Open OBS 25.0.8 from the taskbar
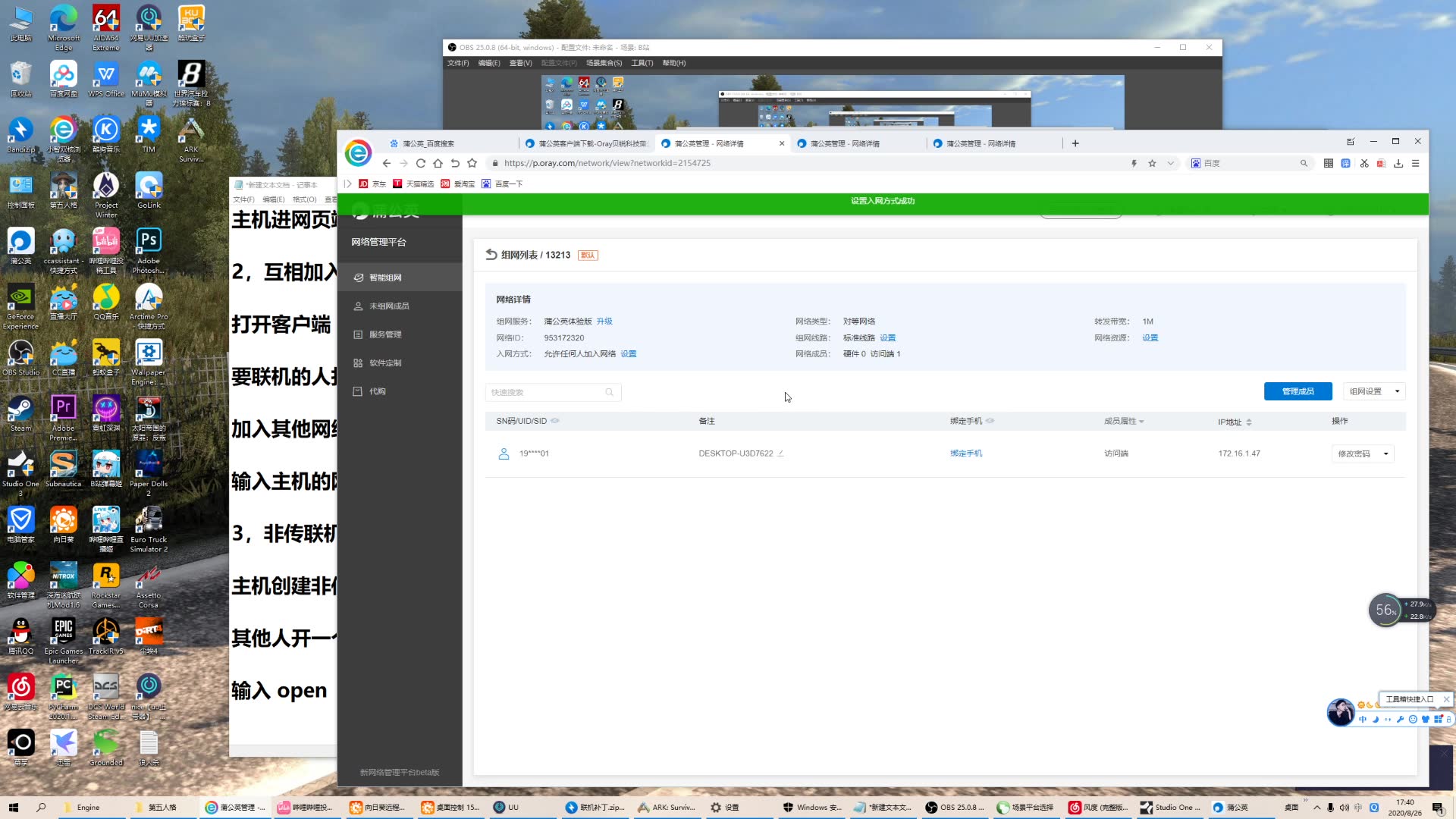 click(954, 808)
